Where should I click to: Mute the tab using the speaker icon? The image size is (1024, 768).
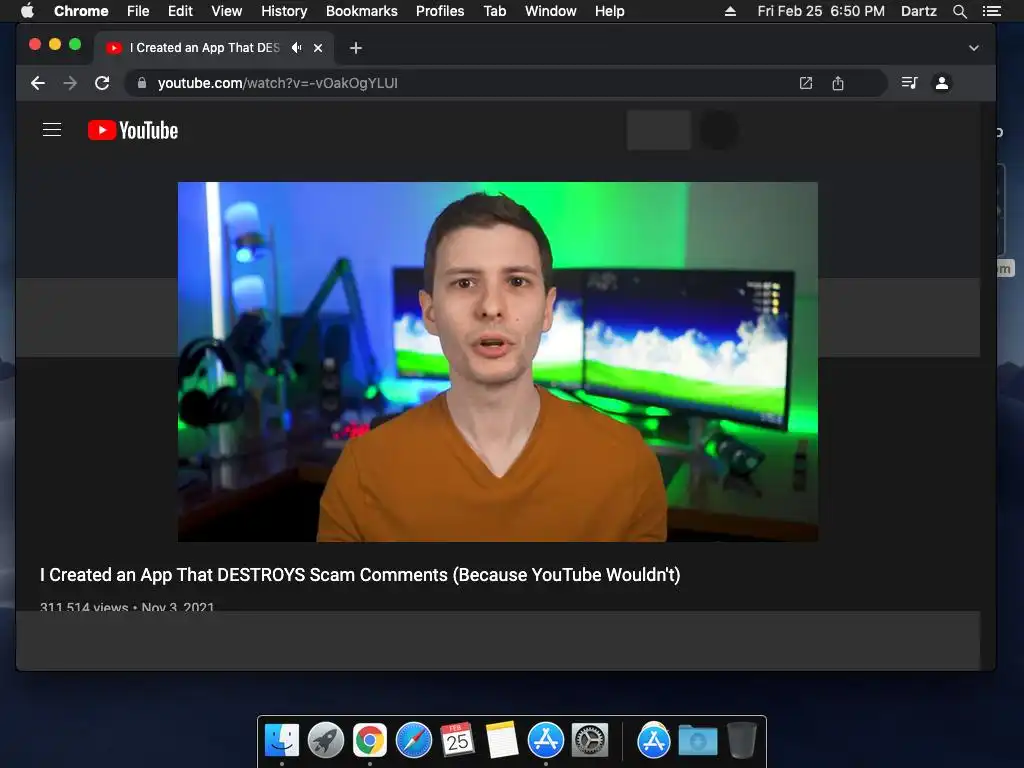[x=296, y=48]
